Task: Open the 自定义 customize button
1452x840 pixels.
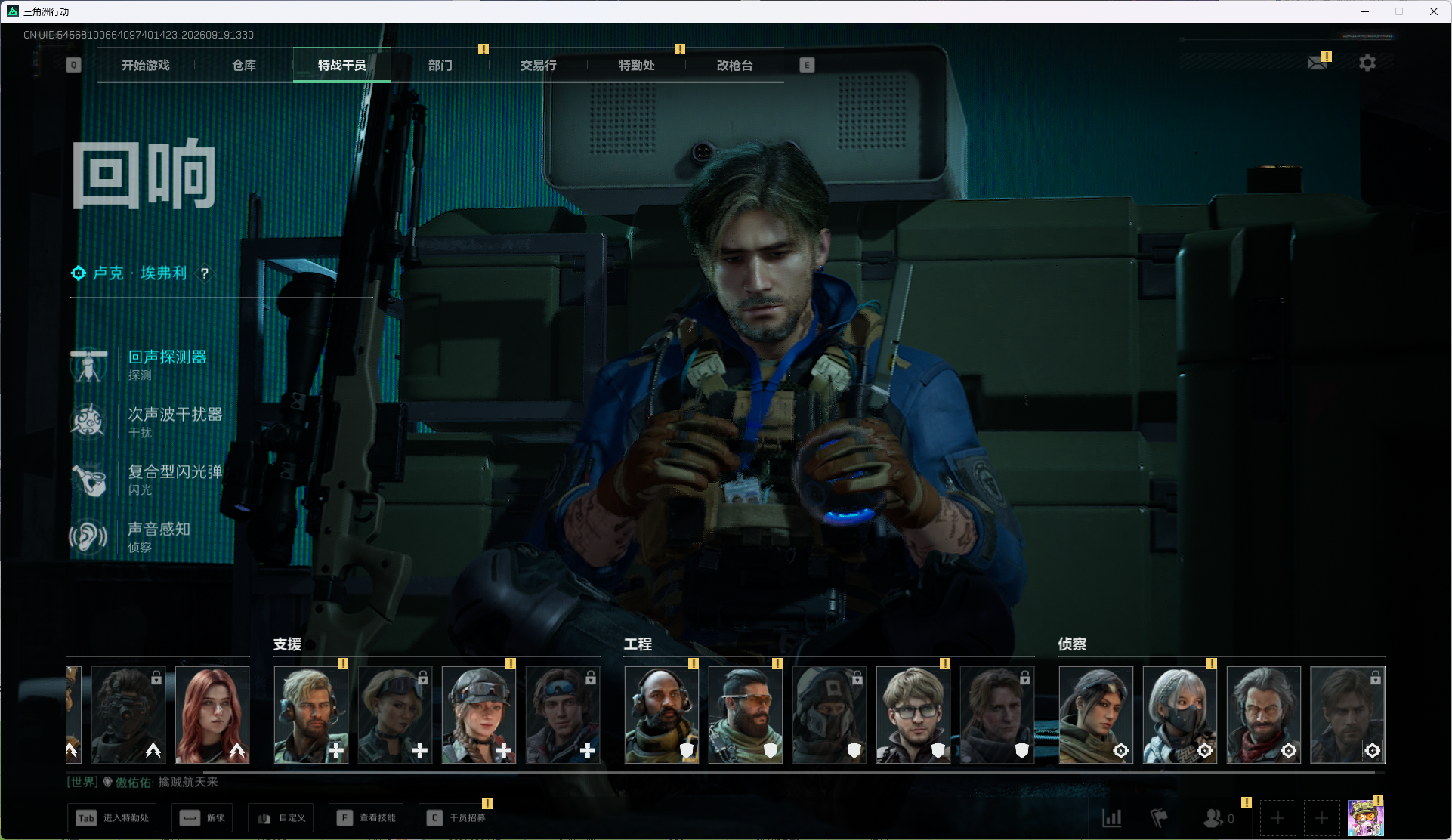Action: [x=281, y=818]
